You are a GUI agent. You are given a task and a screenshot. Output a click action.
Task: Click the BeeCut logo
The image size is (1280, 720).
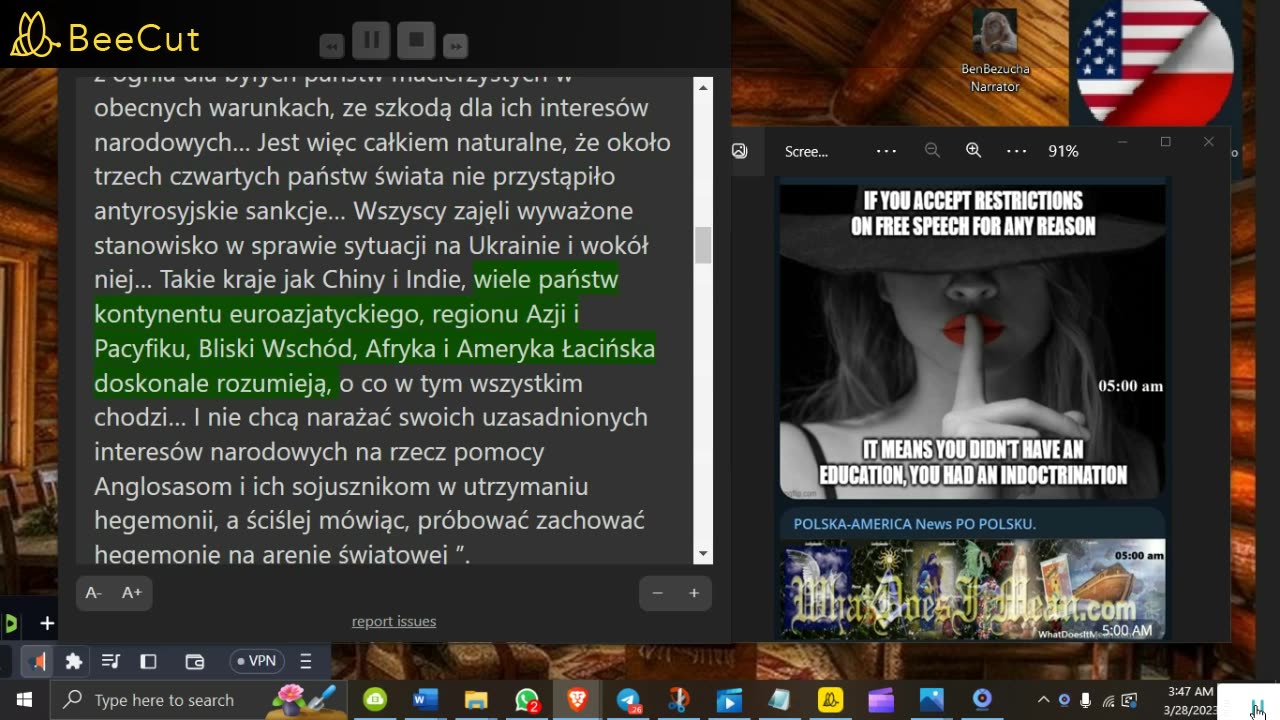coord(105,36)
